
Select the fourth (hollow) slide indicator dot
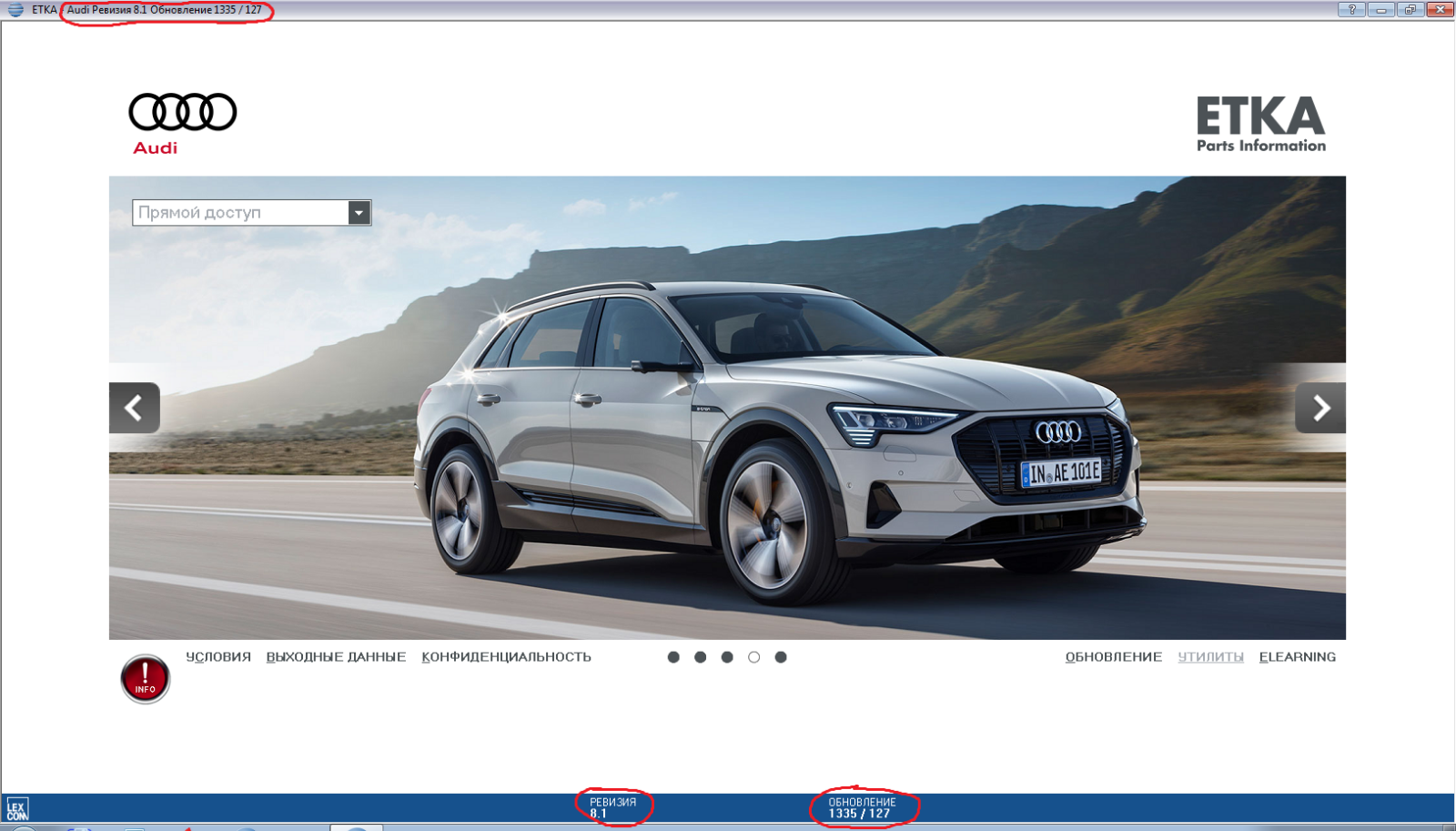[753, 657]
